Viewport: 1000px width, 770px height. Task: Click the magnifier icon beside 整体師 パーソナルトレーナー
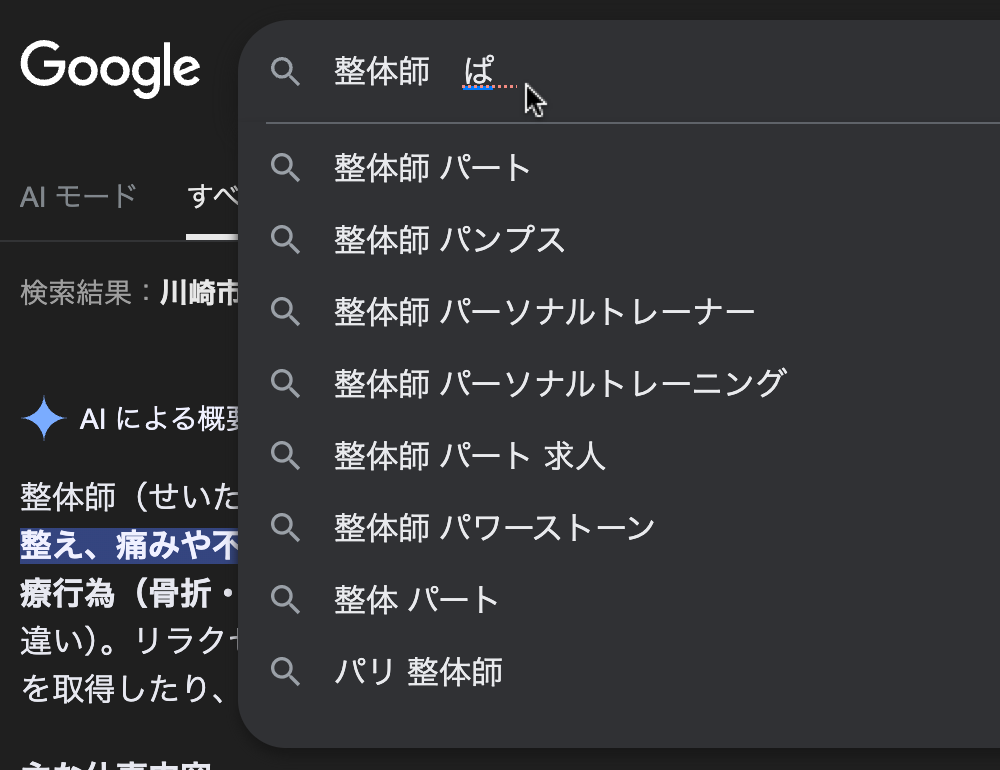286,312
